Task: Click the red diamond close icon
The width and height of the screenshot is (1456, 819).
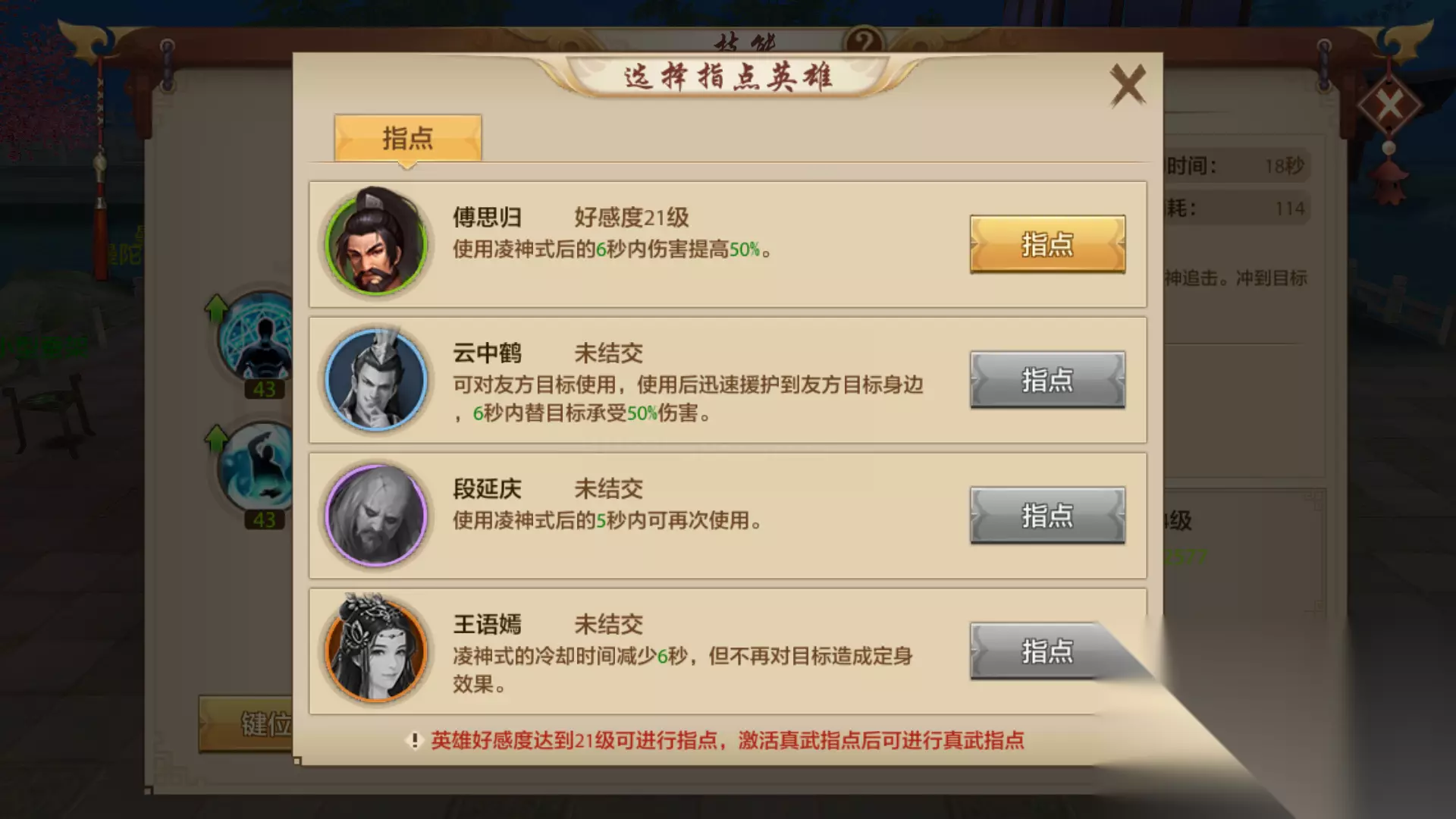Action: coord(1389,105)
